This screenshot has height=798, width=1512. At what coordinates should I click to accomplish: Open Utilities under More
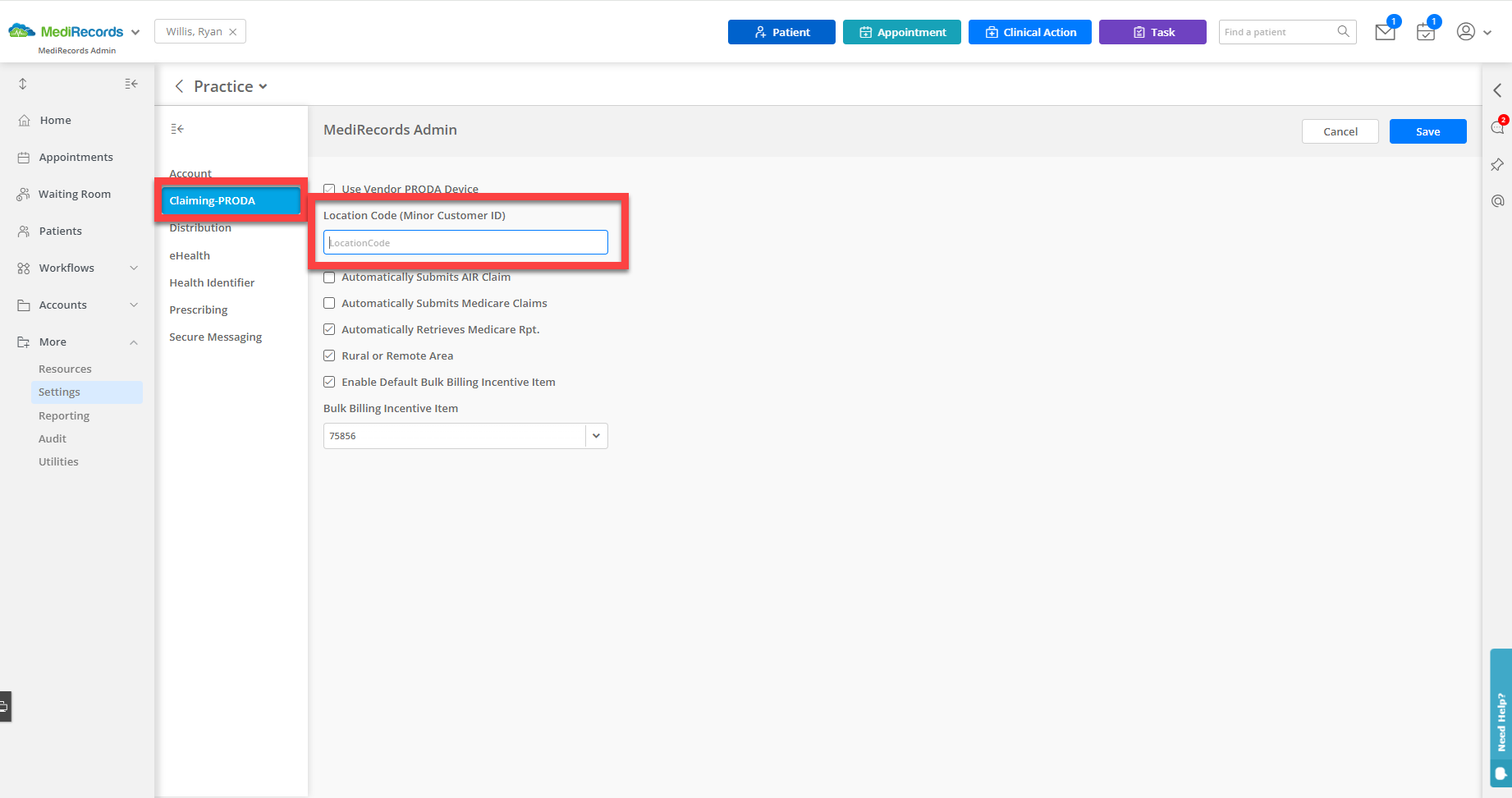(x=58, y=461)
